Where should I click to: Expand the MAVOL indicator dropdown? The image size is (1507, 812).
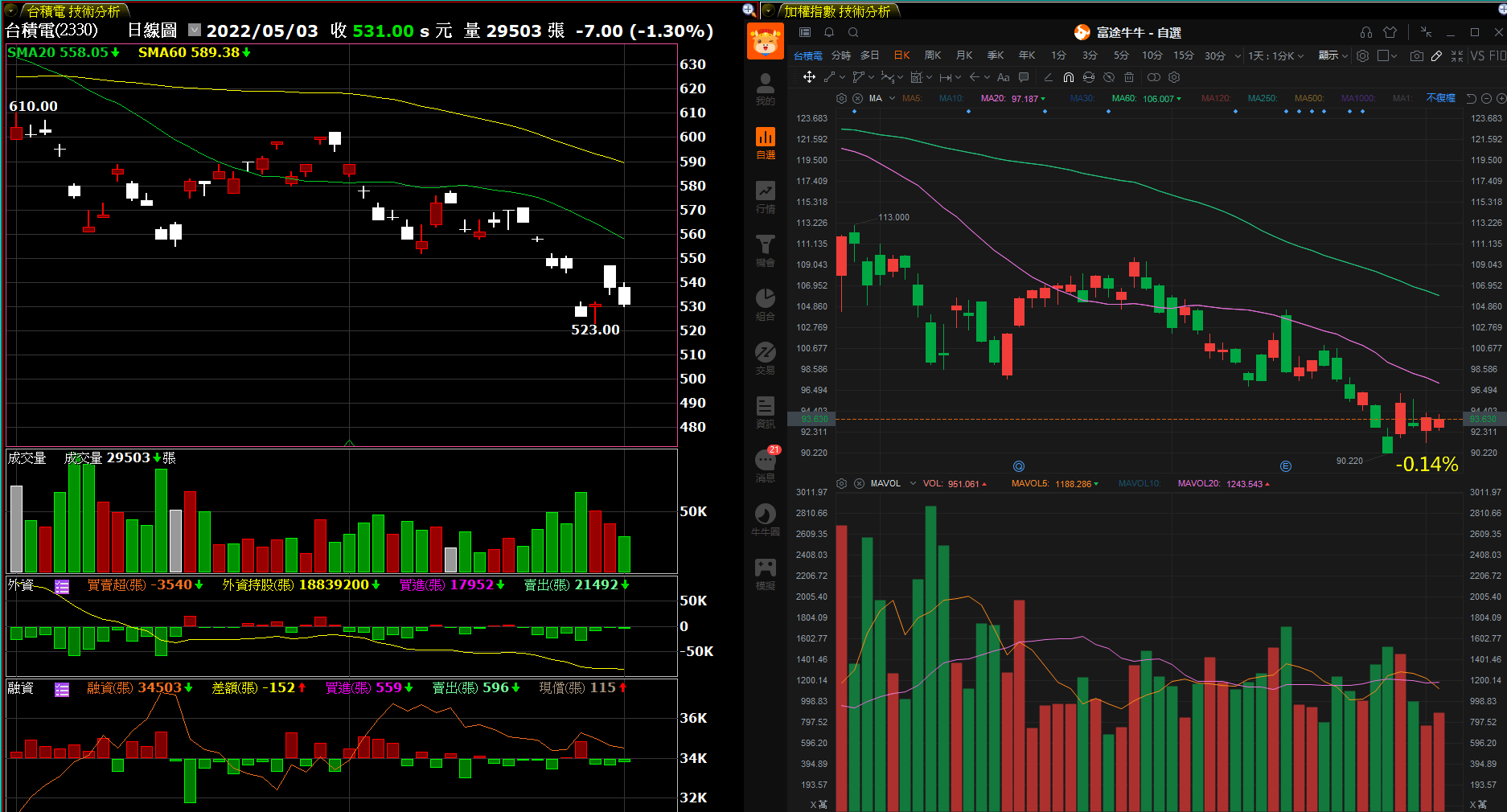point(913,483)
